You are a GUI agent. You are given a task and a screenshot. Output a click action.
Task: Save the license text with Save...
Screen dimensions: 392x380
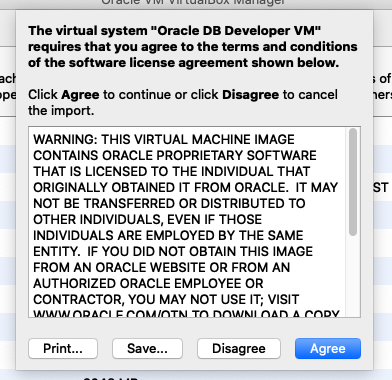[x=147, y=348]
